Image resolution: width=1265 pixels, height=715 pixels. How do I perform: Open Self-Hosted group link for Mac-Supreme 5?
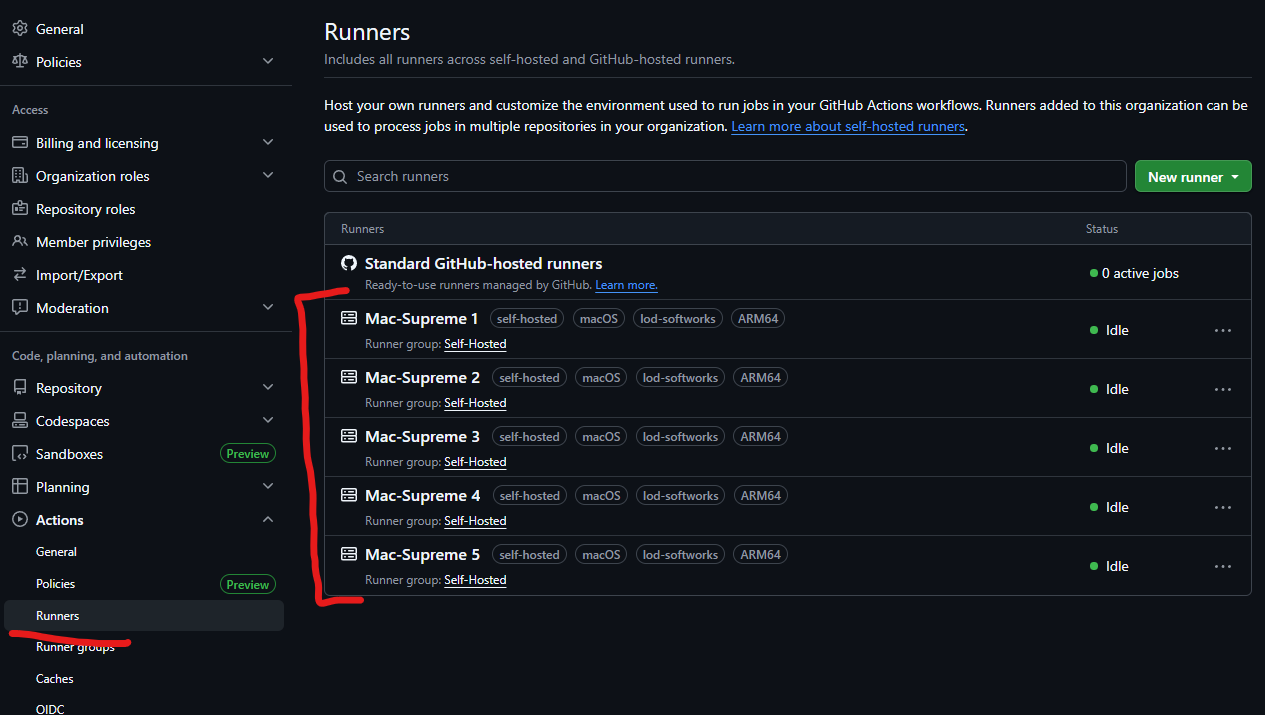click(x=475, y=580)
